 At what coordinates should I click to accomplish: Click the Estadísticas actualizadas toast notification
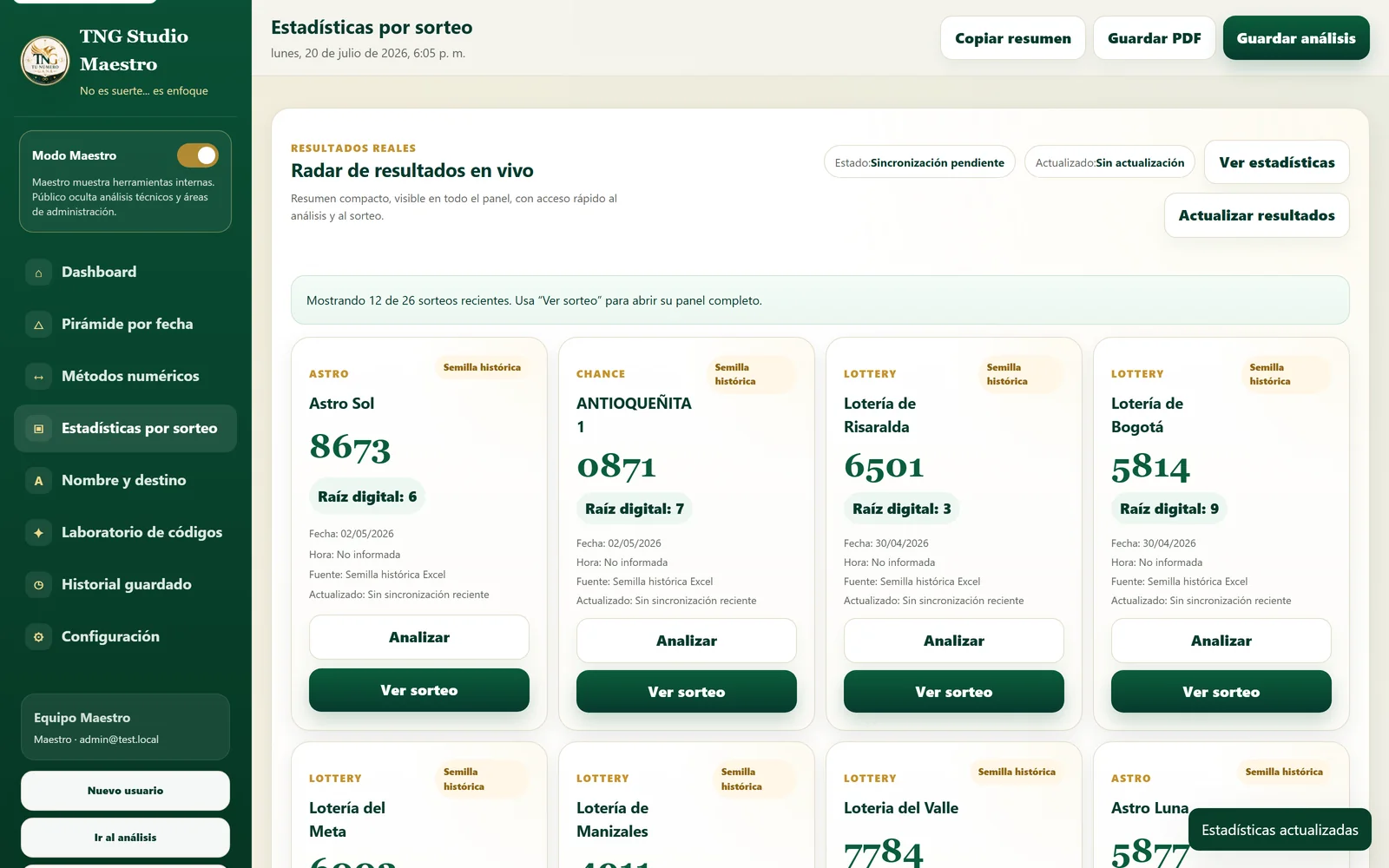1280,830
